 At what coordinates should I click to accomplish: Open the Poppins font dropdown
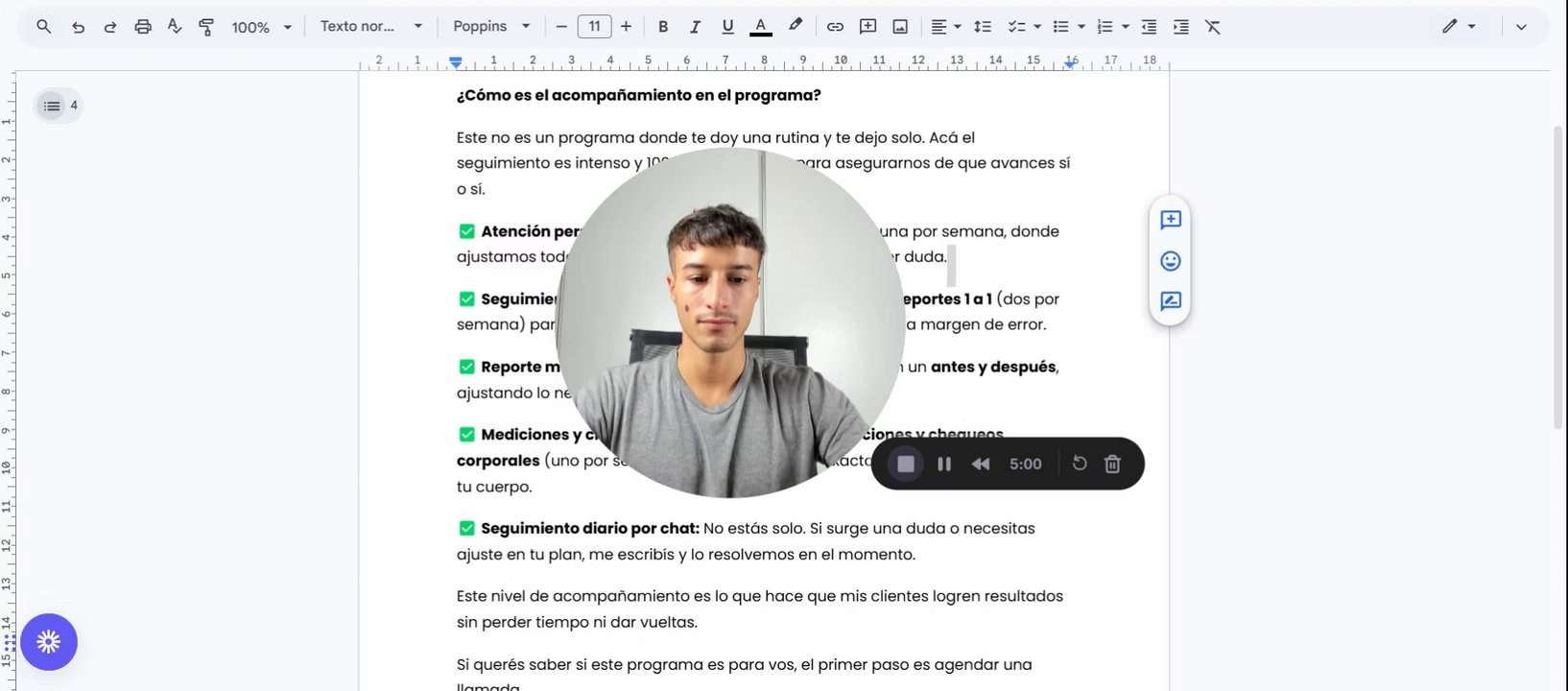[x=491, y=27]
